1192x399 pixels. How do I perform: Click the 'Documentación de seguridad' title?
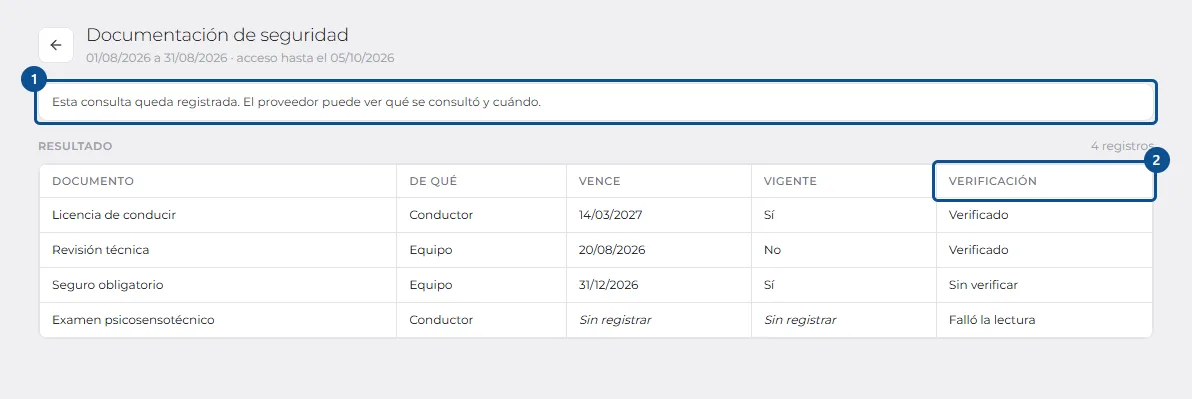[x=217, y=34]
